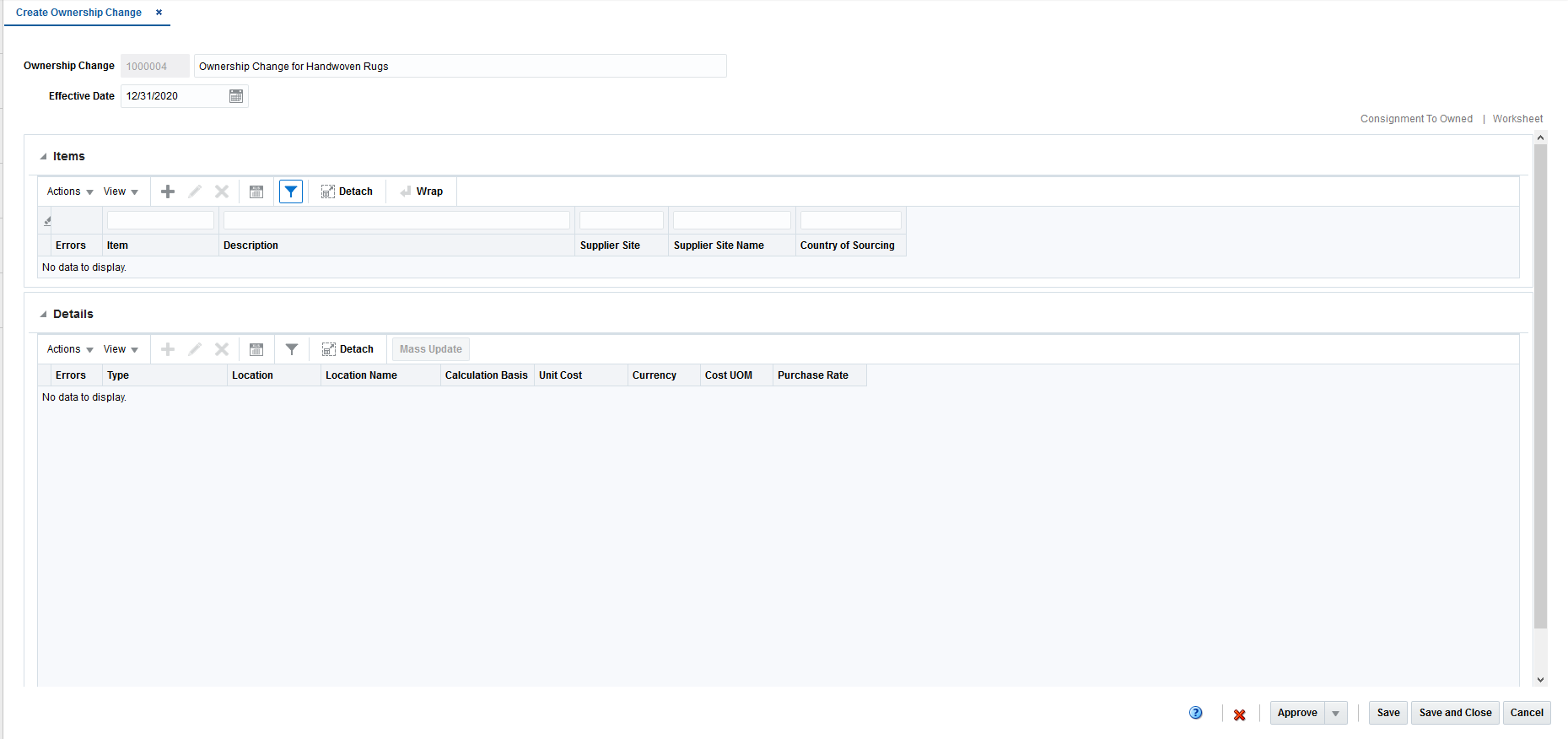Click the Cancel button
The width and height of the screenshot is (1568, 739).
point(1527,713)
